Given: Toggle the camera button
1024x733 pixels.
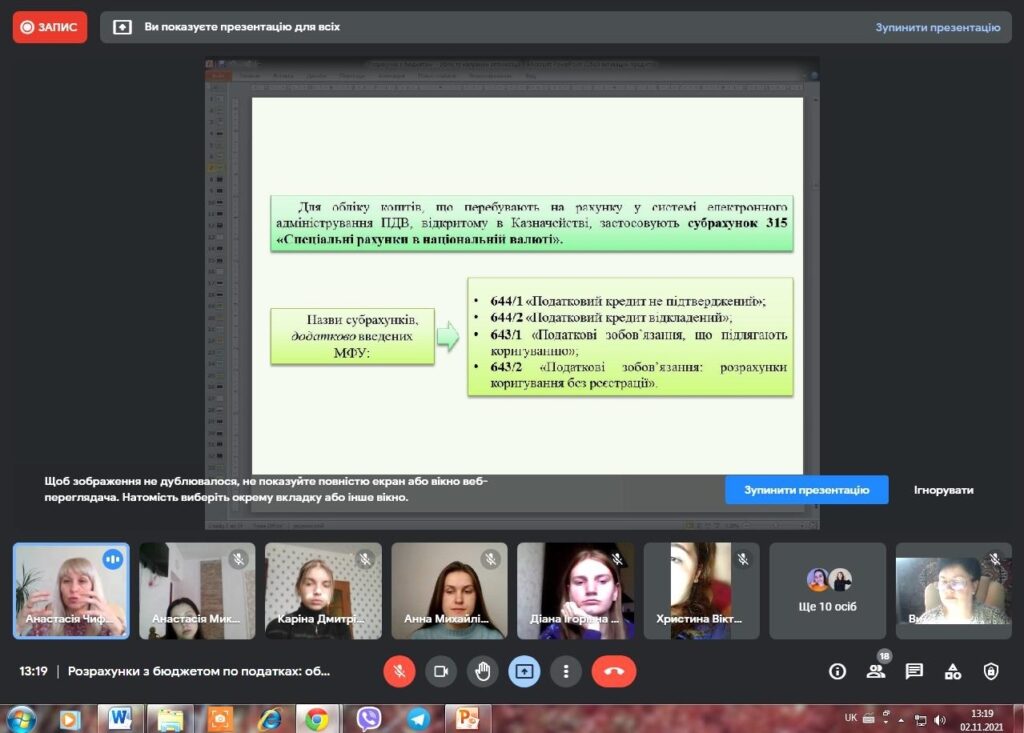Looking at the screenshot, I should (x=441, y=672).
